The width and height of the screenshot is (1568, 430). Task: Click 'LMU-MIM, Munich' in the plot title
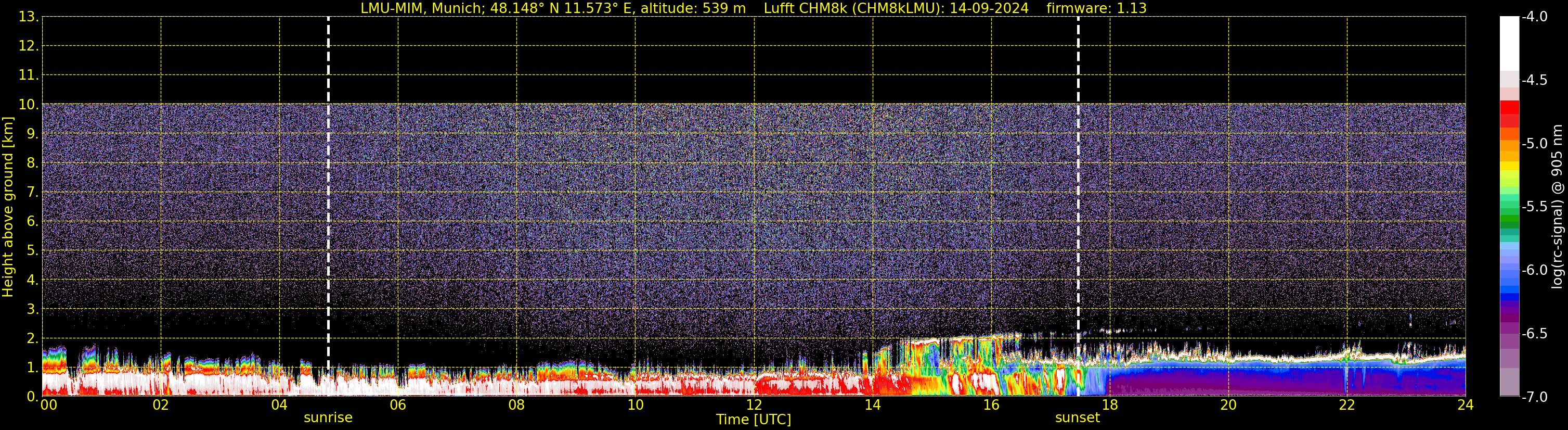(422, 8)
